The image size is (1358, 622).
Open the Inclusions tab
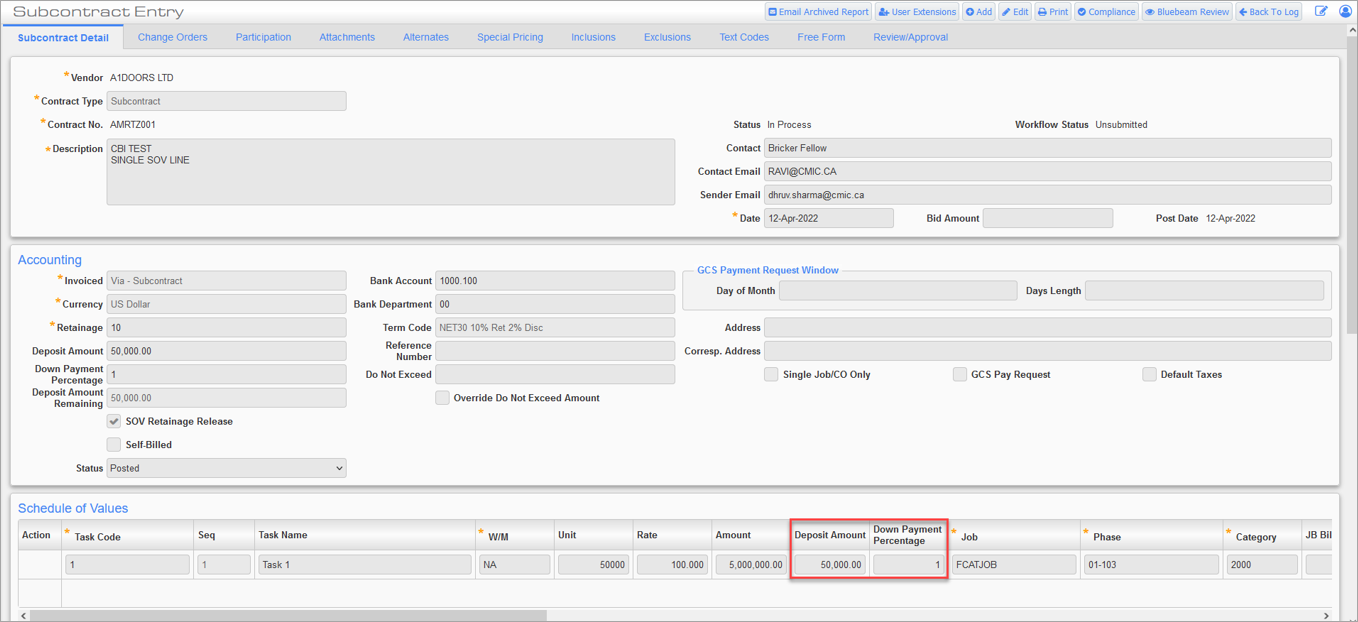point(593,37)
